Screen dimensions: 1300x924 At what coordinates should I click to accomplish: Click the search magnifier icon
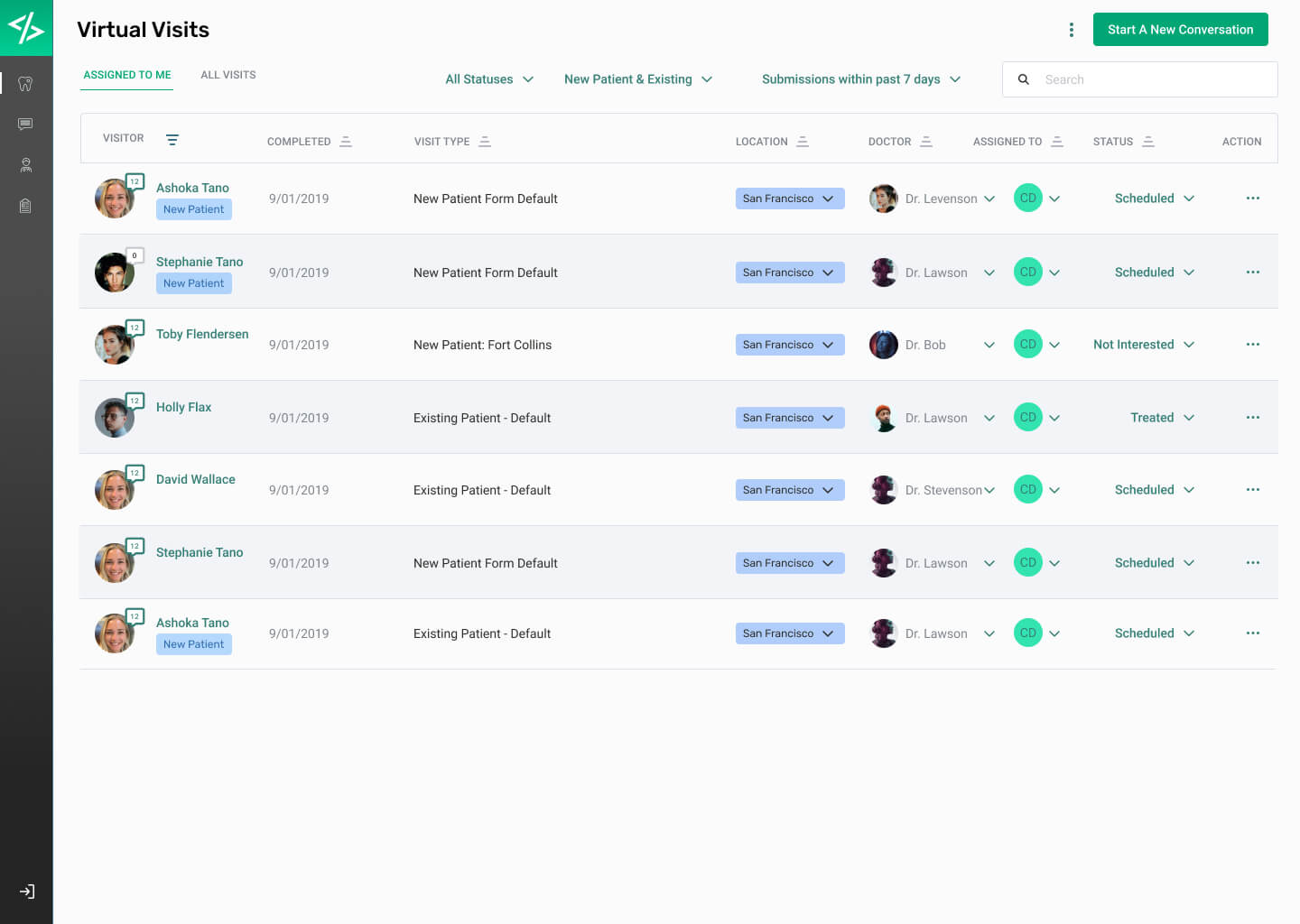[x=1024, y=79]
